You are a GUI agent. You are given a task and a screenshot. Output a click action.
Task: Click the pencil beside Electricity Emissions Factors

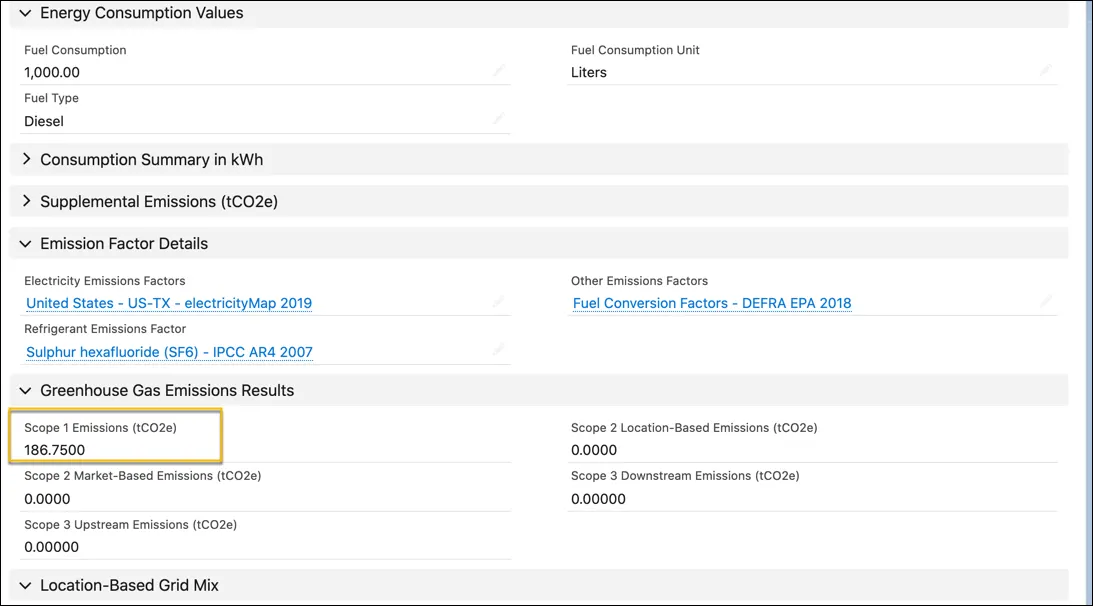(498, 302)
